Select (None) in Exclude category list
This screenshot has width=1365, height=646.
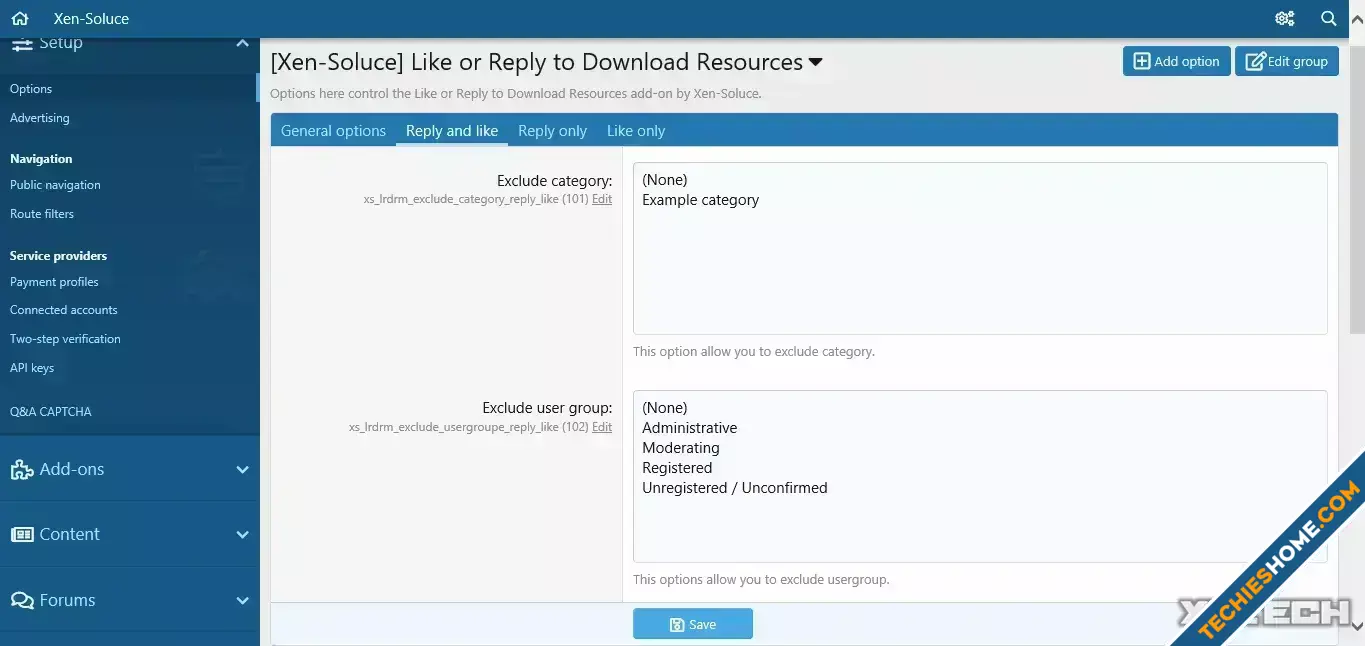(980, 180)
